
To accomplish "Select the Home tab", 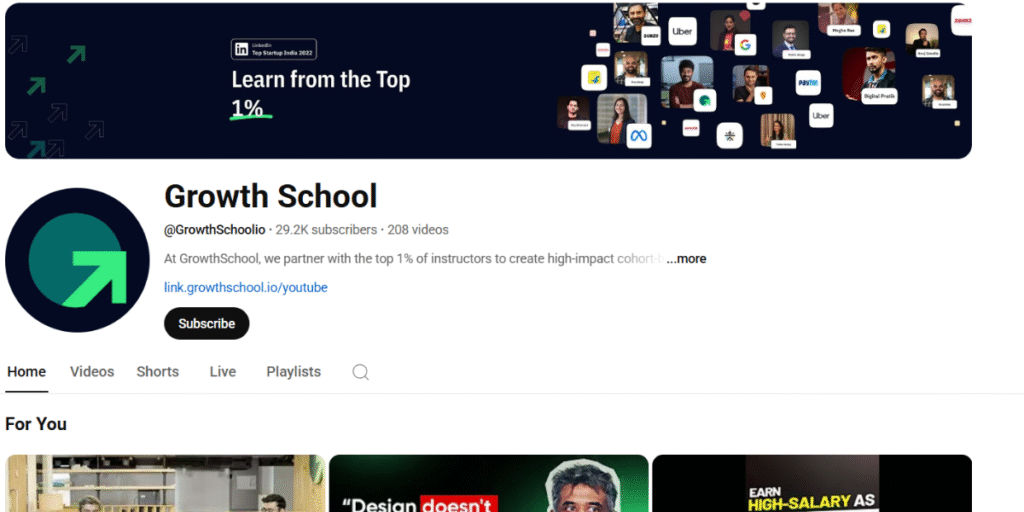I will pyautogui.click(x=27, y=372).
